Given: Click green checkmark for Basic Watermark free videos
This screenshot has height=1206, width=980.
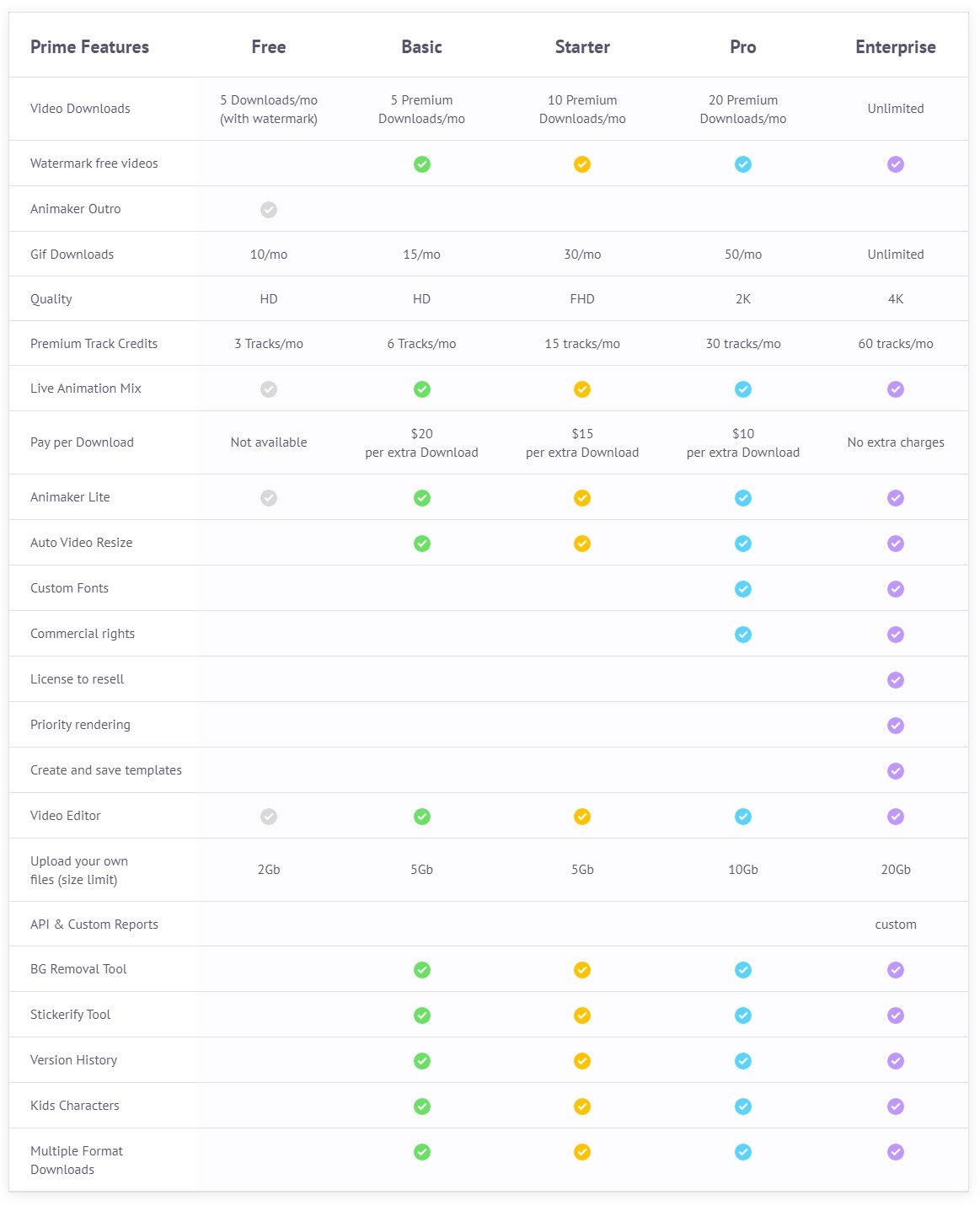Looking at the screenshot, I should 422,164.
